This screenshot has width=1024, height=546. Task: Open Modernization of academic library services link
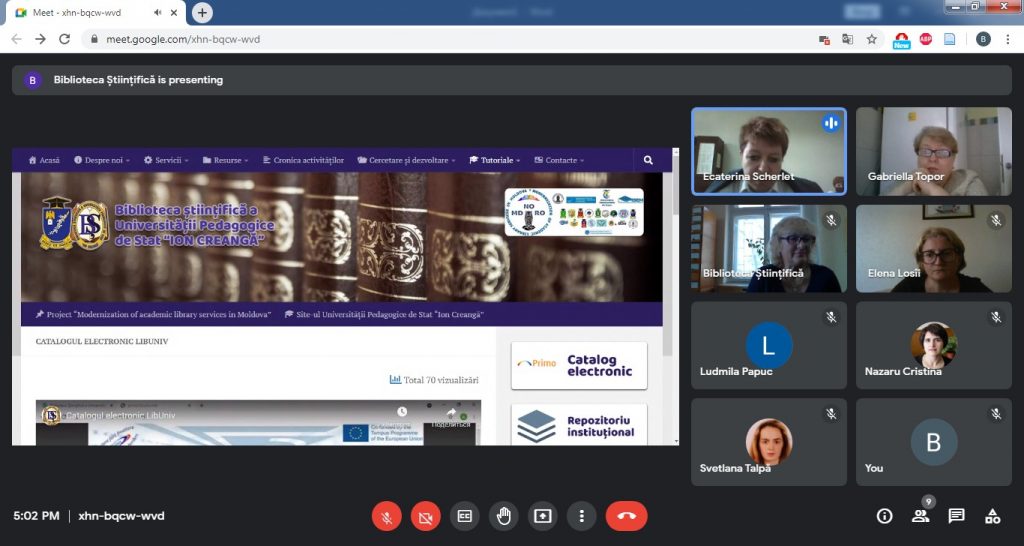(x=153, y=314)
